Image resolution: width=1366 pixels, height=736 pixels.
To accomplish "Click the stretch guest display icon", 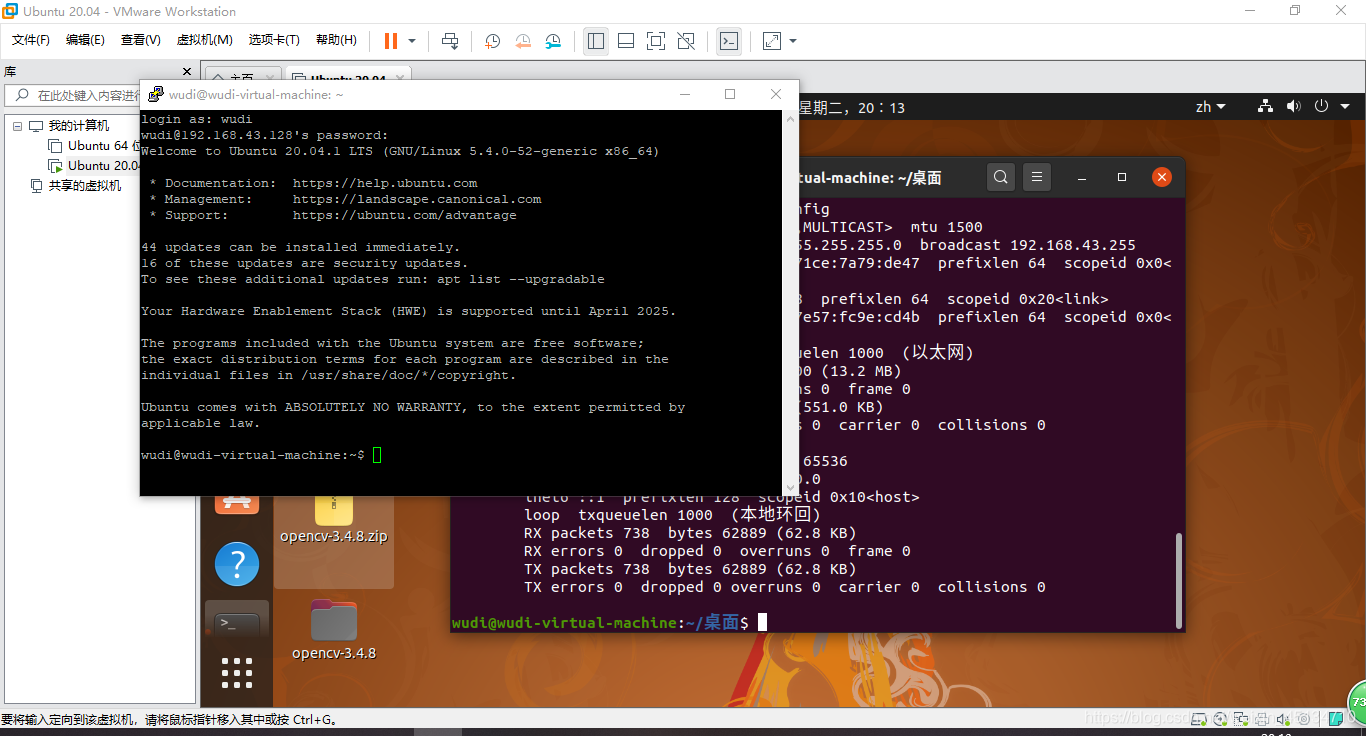I will [x=772, y=41].
